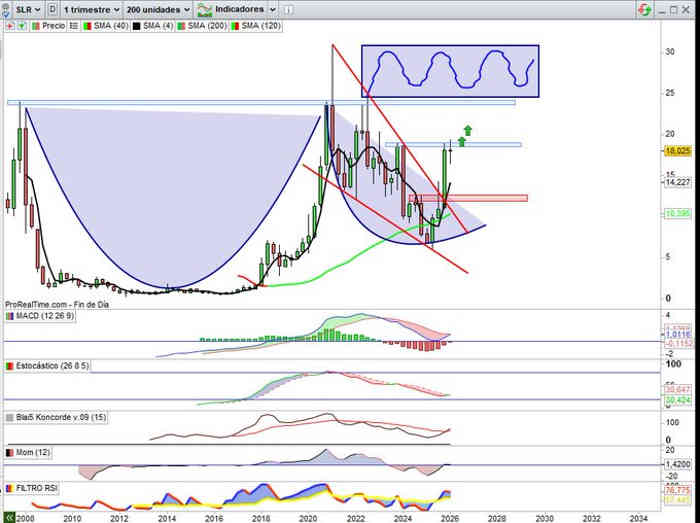The width and height of the screenshot is (700, 523).
Task: Click the Indicadores chart icon
Action: tap(206, 8)
